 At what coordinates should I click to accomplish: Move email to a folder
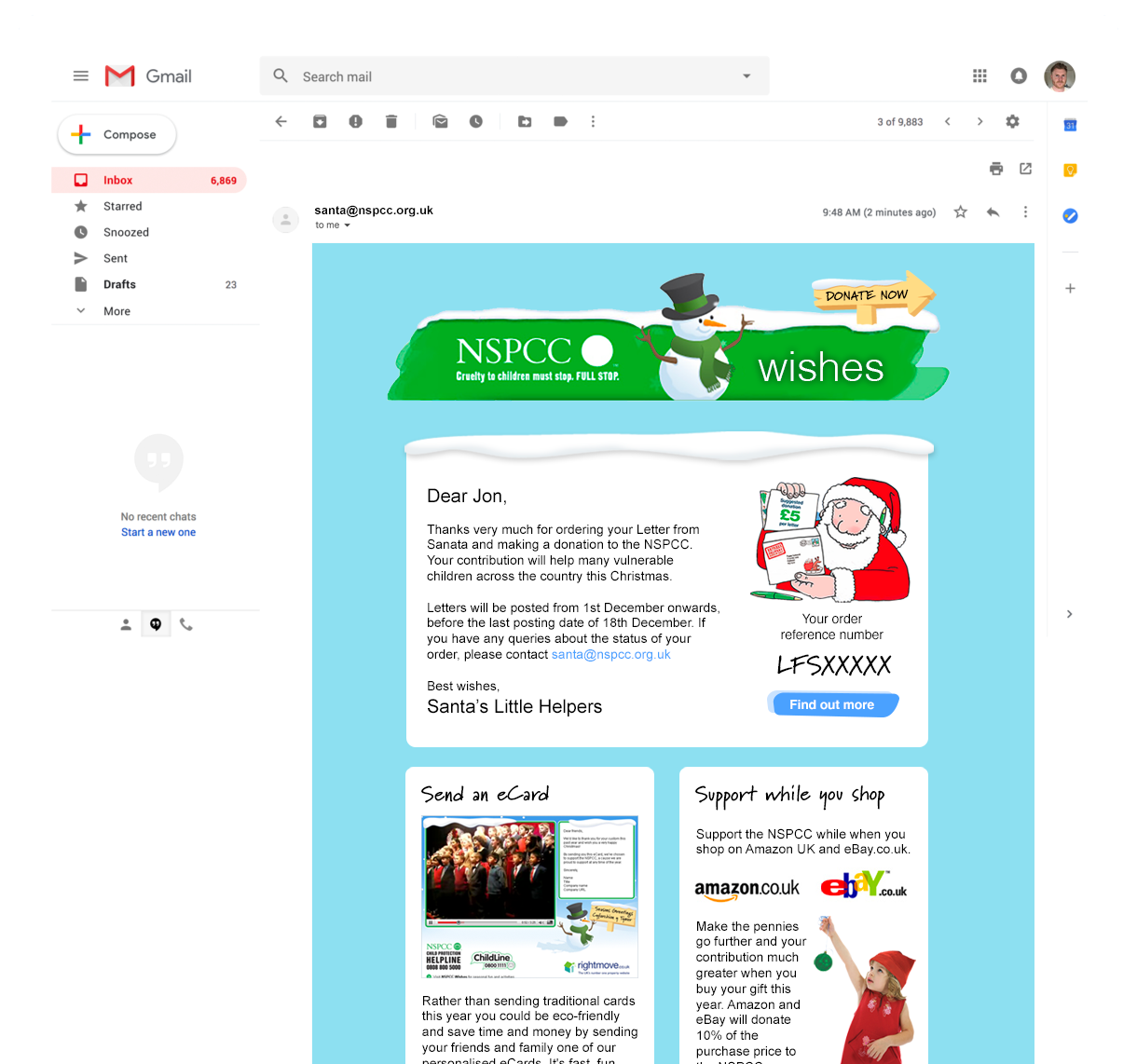525,121
